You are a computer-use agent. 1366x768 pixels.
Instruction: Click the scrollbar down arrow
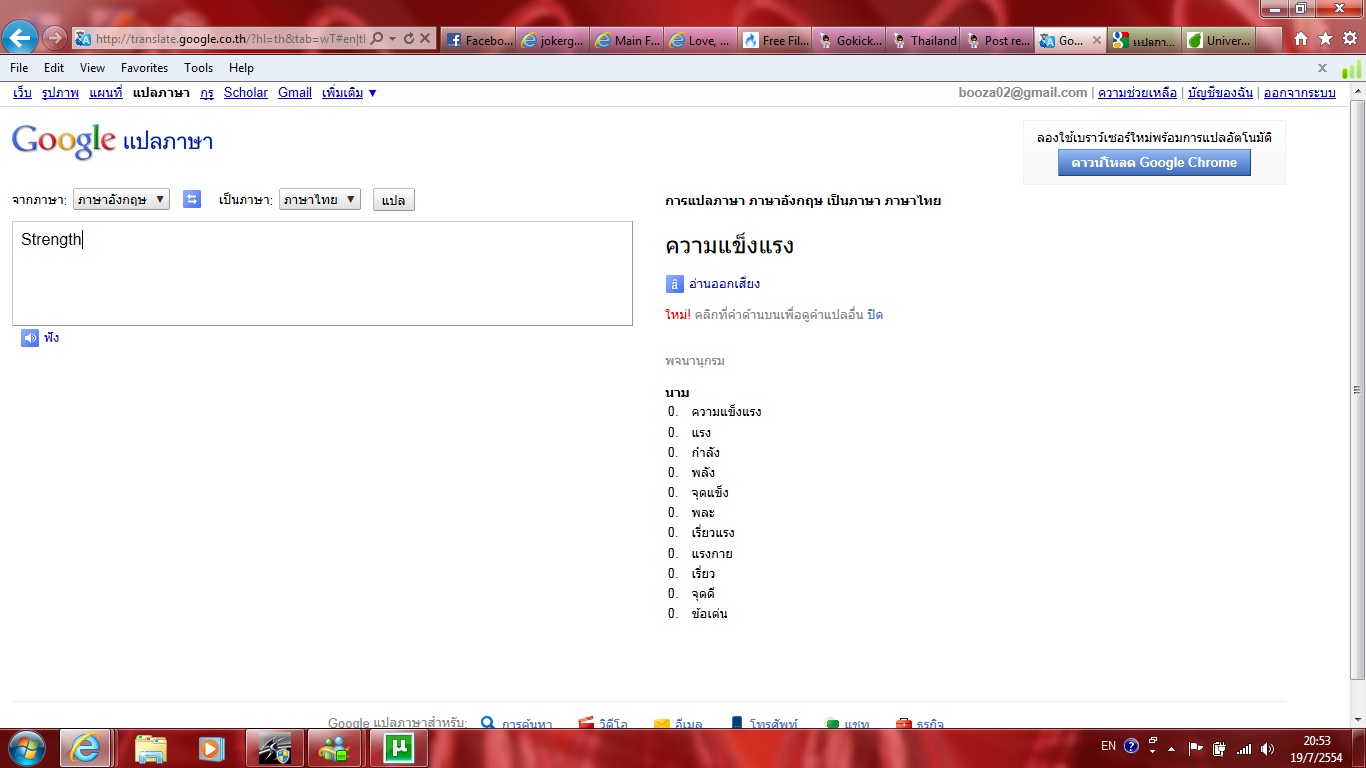tap(1357, 720)
